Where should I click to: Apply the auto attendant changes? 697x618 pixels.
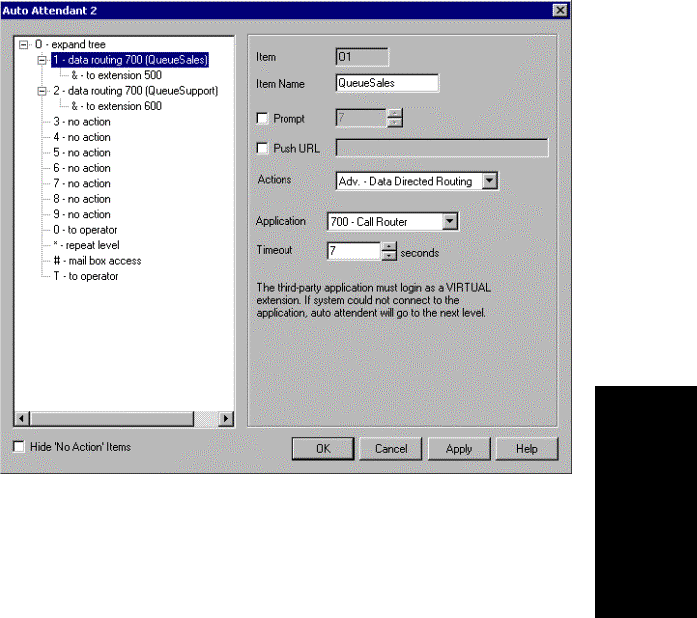pyautogui.click(x=459, y=449)
